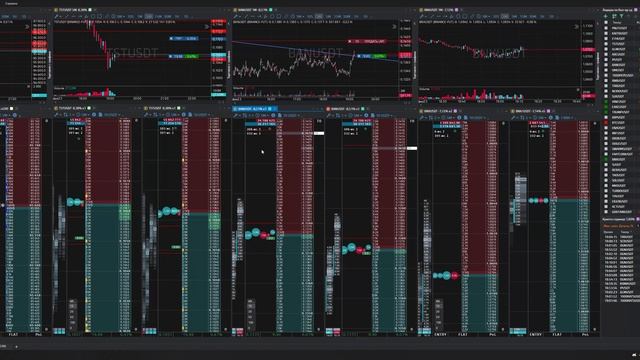Image resolution: width=640 pixels, height=360 pixels.
Task: Toggle the red BTCUSDT checkbox in the watchlist
Action: point(606,122)
